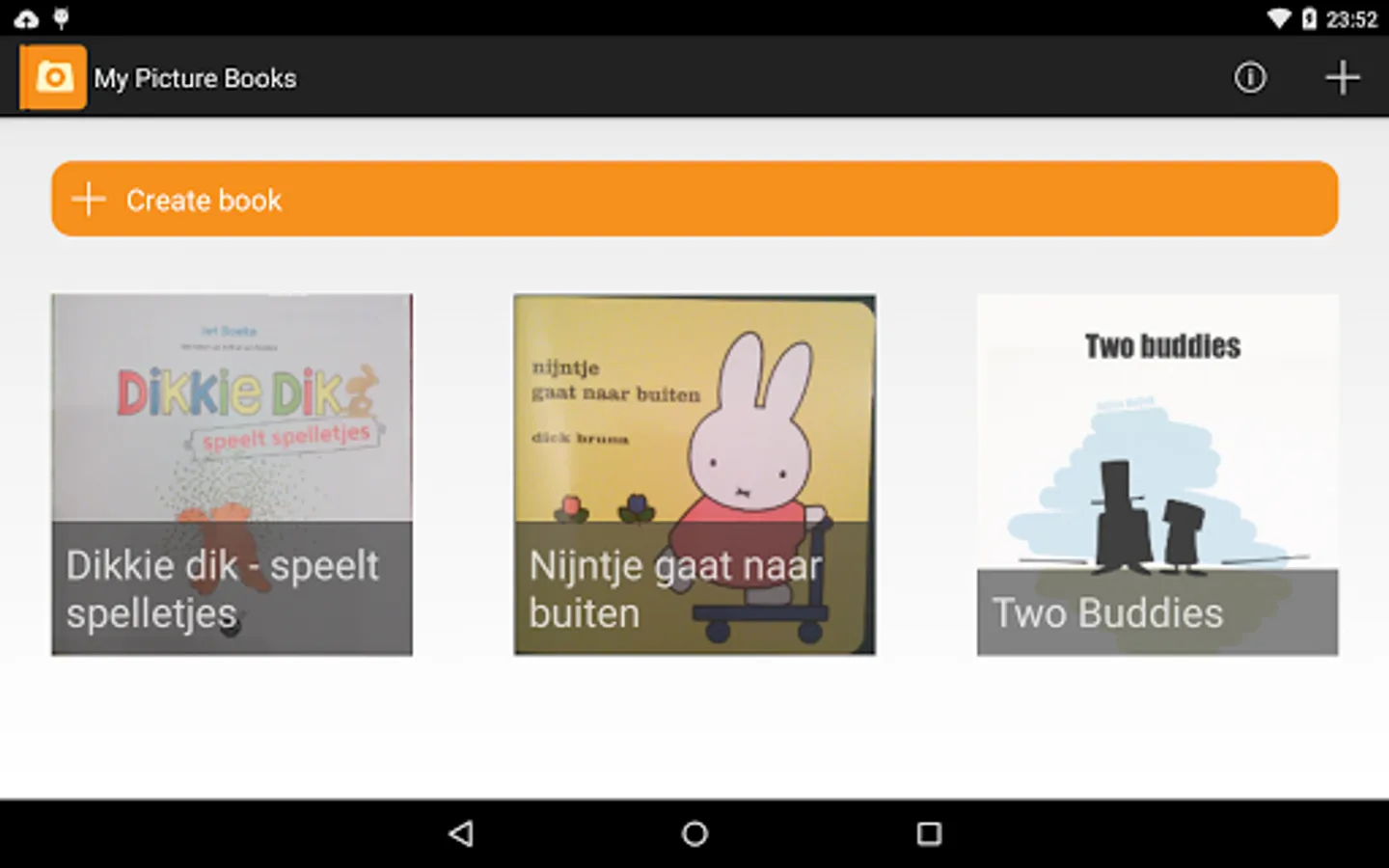Image resolution: width=1389 pixels, height=868 pixels.
Task: Tap the 23:52 clock in status bar
Action: point(1351,19)
